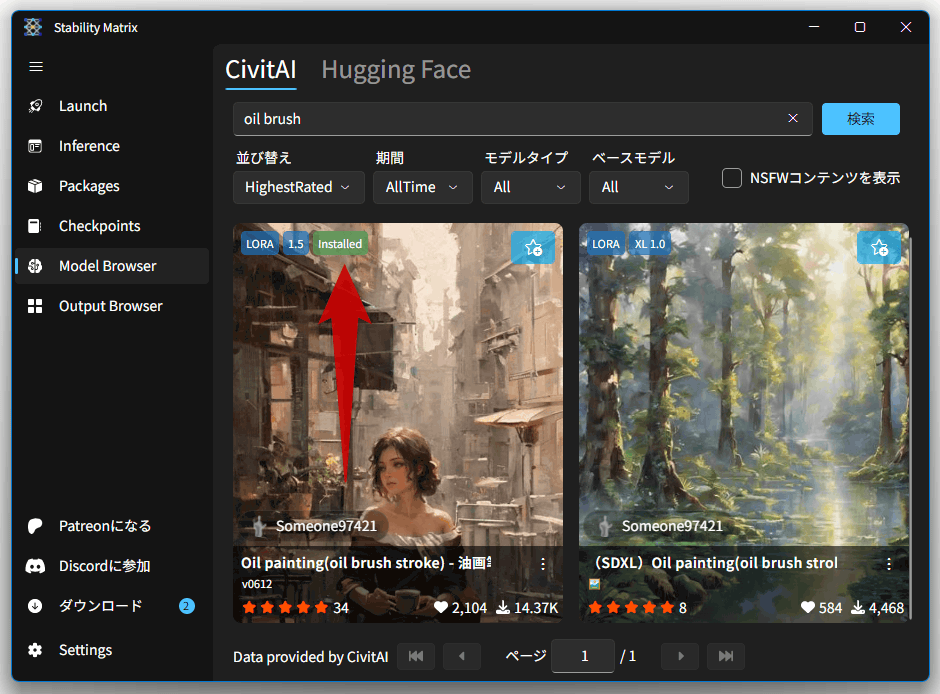Click the Output Browser grid icon
940x694 pixels.
tap(35, 306)
